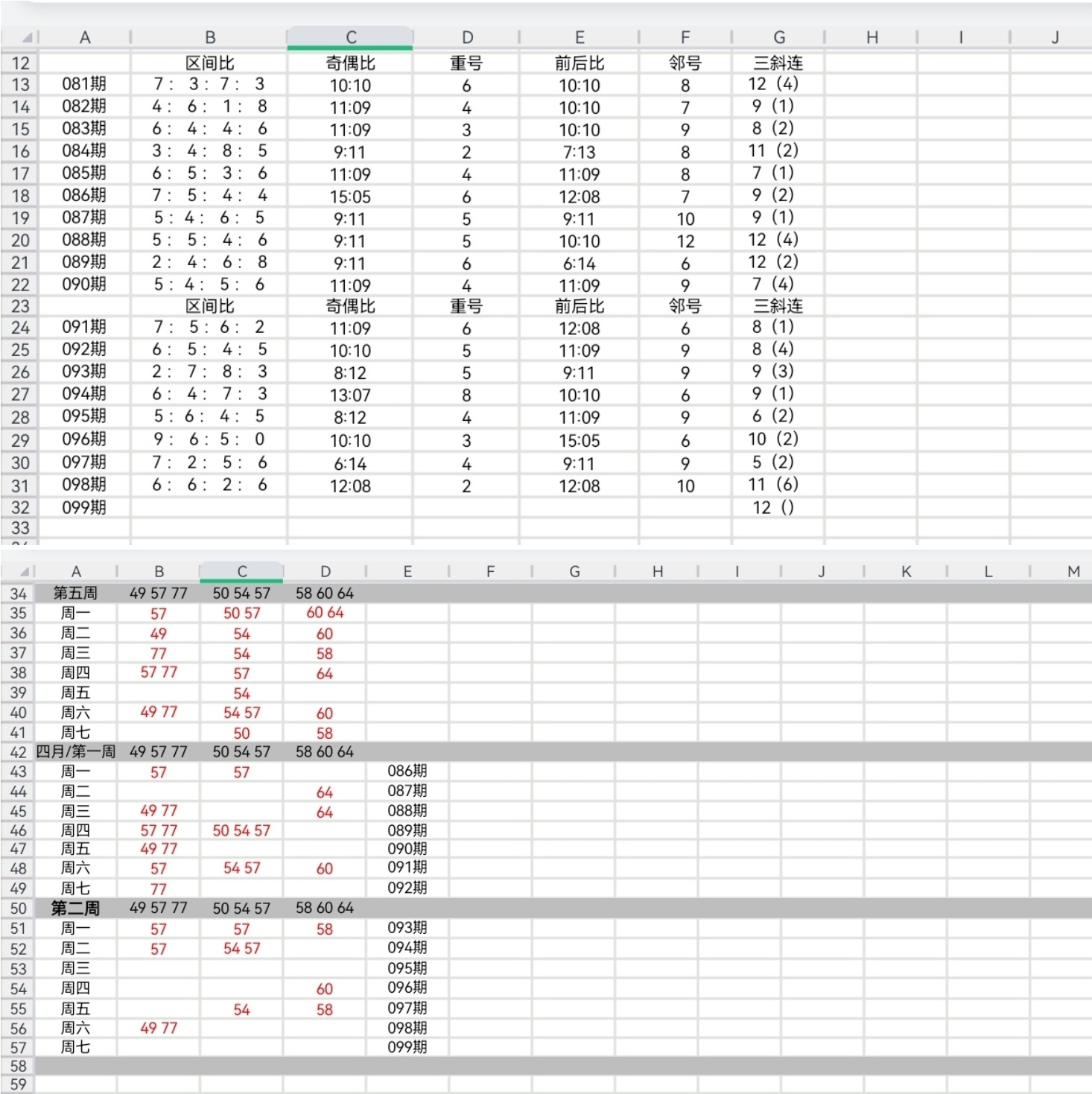Select row 42 by its row number

19,752
